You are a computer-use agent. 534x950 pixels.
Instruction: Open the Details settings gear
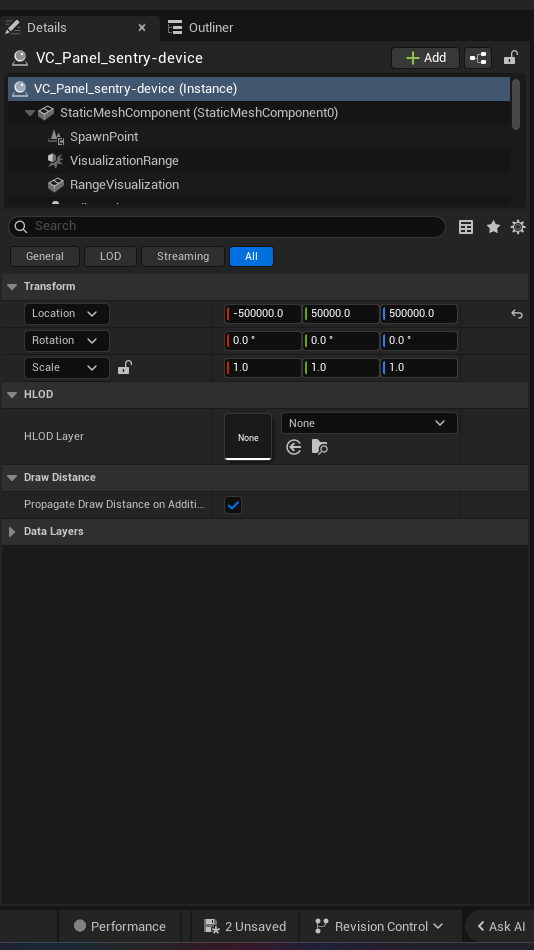pyautogui.click(x=518, y=227)
